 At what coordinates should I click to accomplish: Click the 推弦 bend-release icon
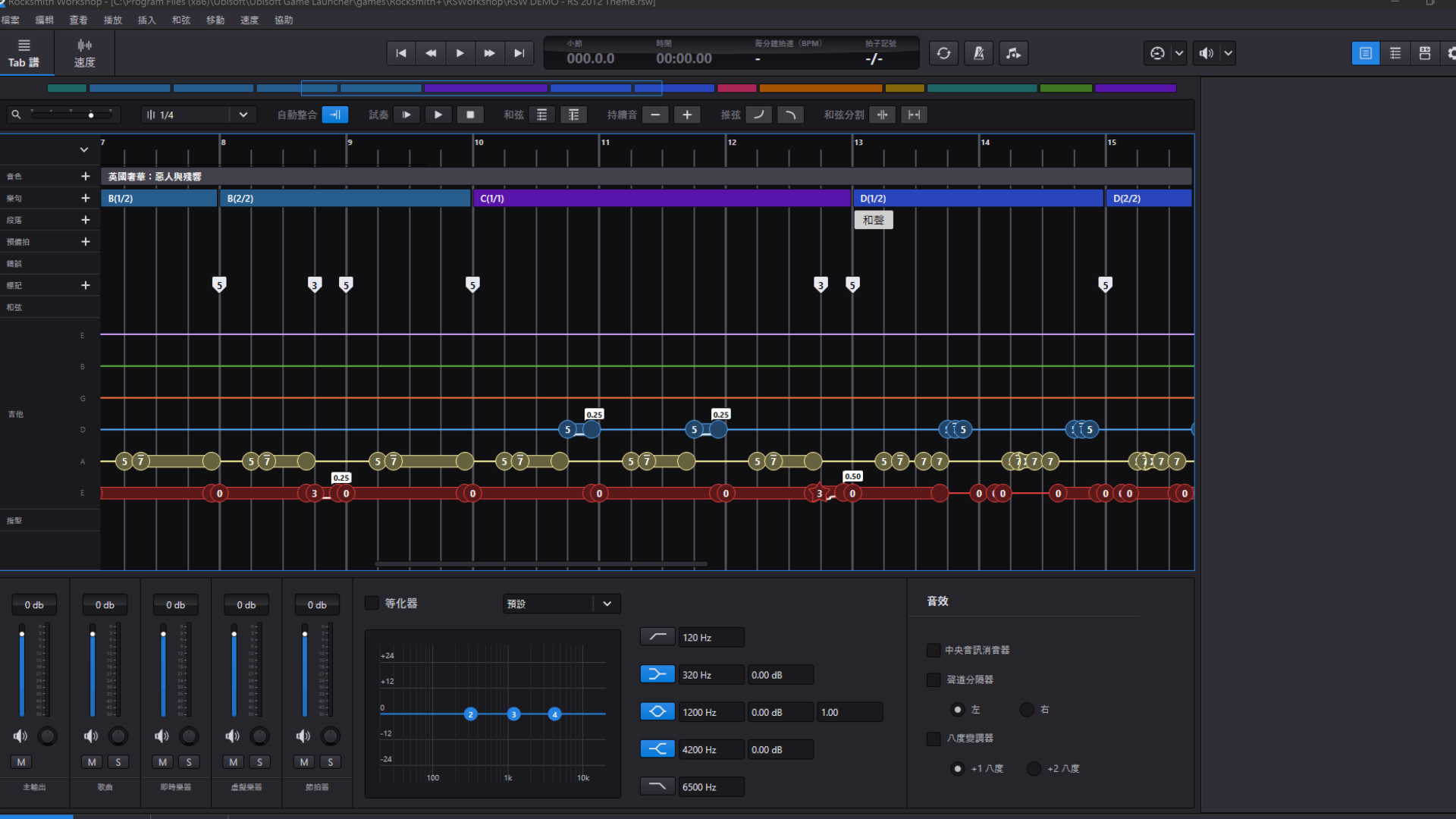pos(790,115)
